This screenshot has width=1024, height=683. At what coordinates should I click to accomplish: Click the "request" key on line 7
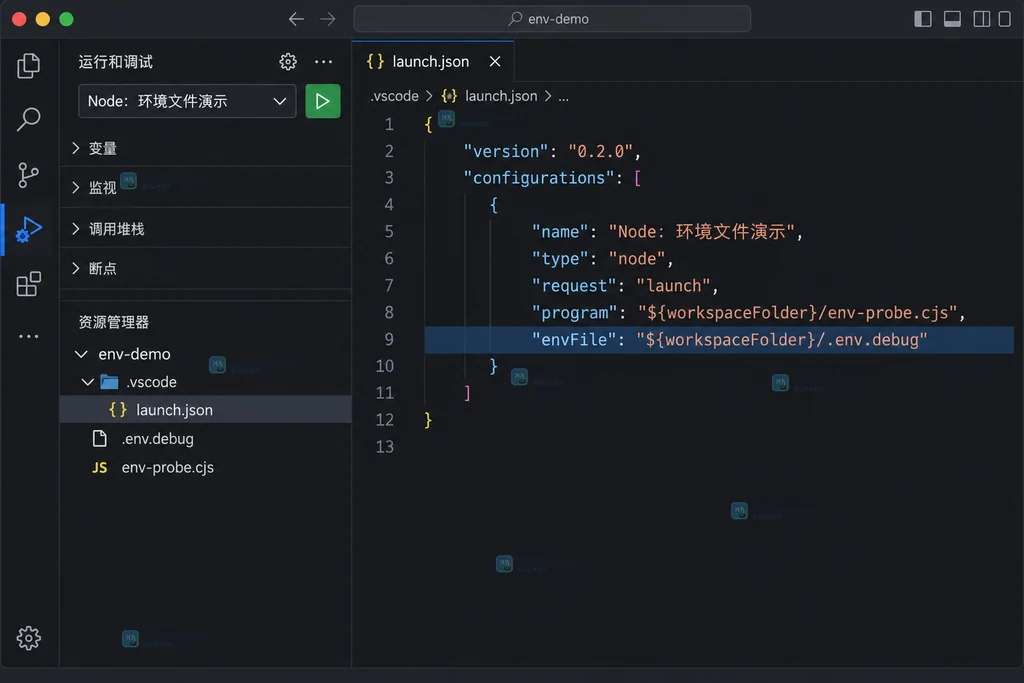574,286
